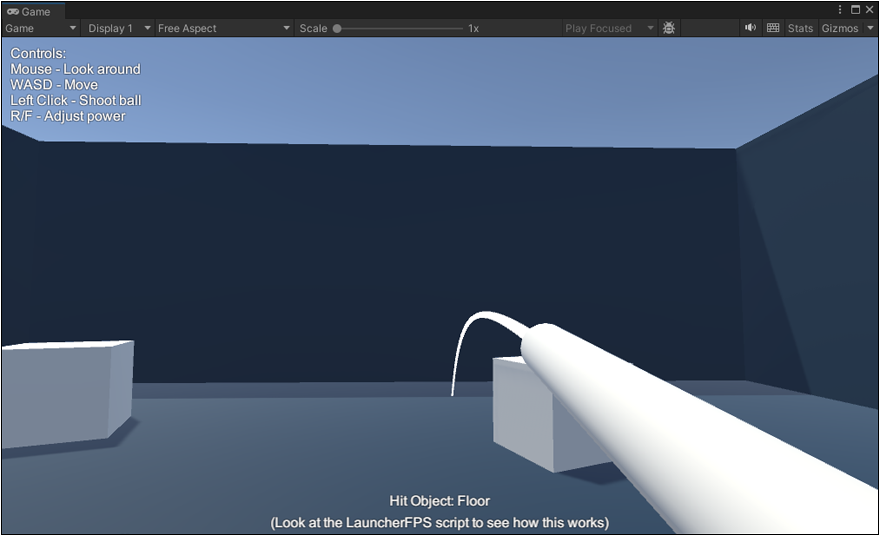This screenshot has width=880, height=536.
Task: Open the Gizmos dropdown arrow
Action: (x=868, y=28)
